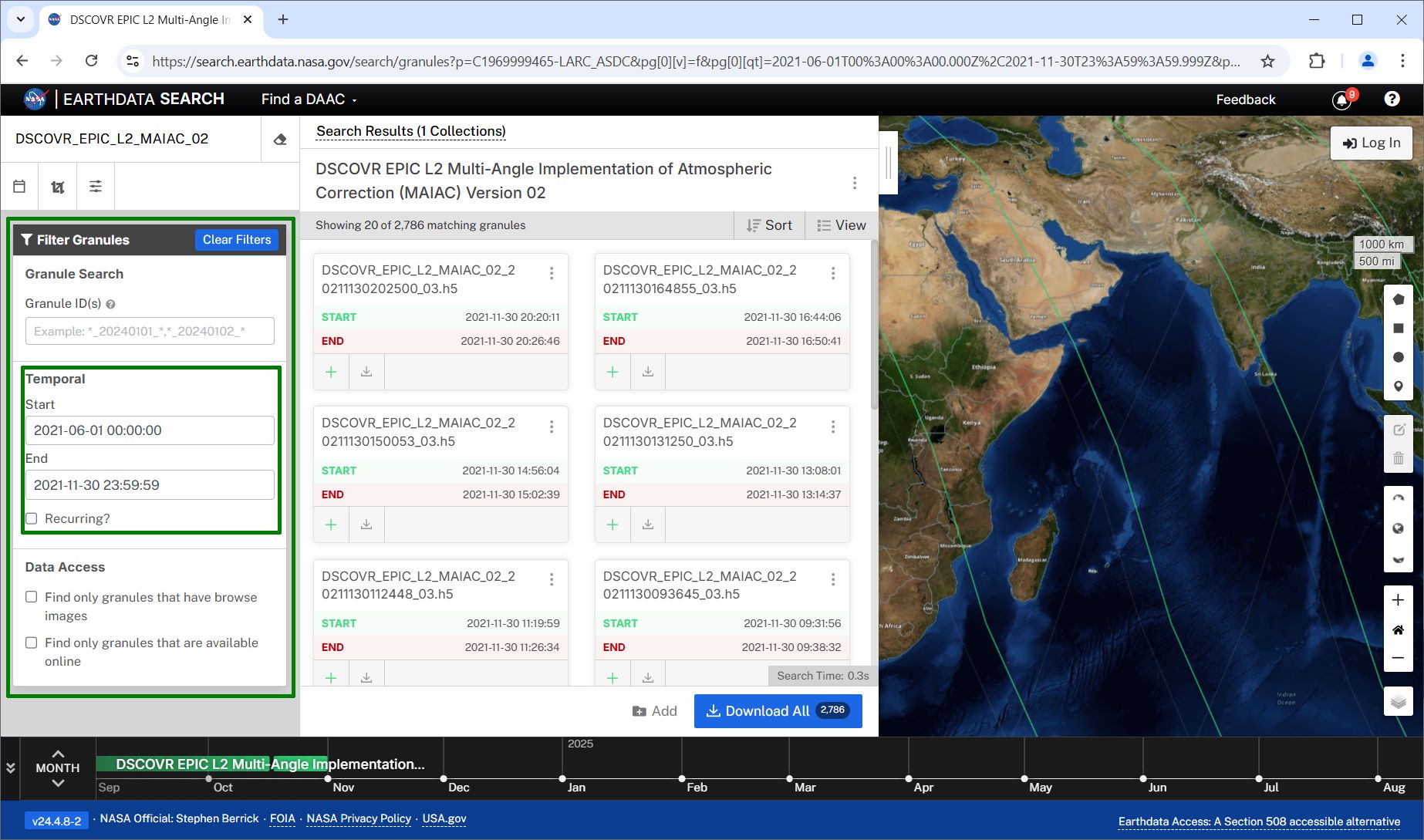The image size is (1424, 840).
Task: Open the Chrome three-dot menu
Action: coord(1402,61)
